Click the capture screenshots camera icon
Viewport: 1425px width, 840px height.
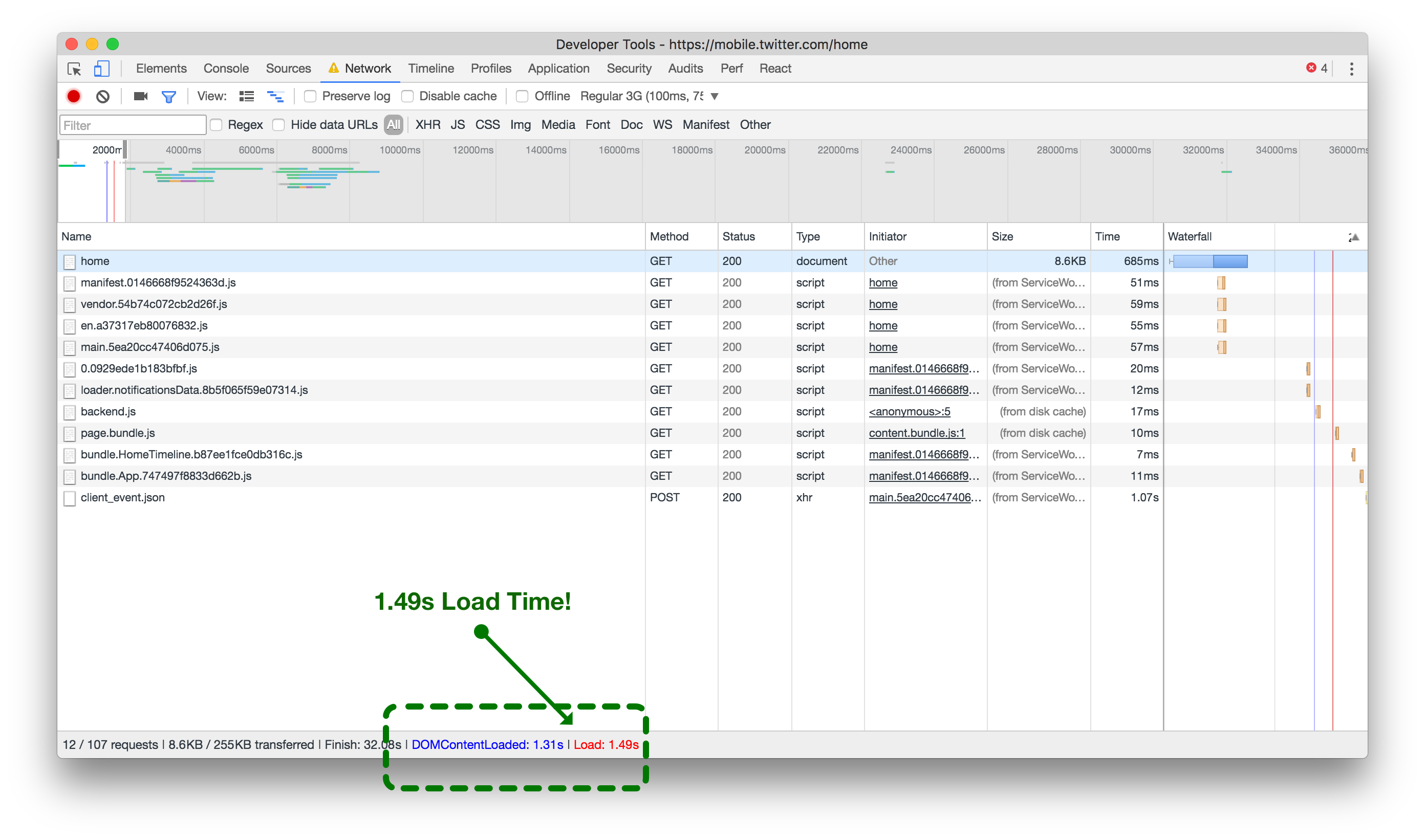[140, 96]
